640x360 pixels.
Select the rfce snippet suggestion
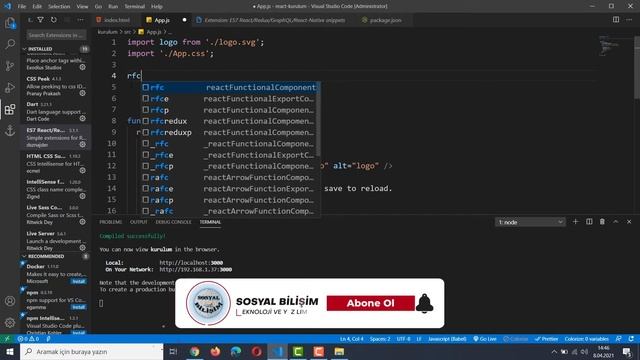click(229, 99)
